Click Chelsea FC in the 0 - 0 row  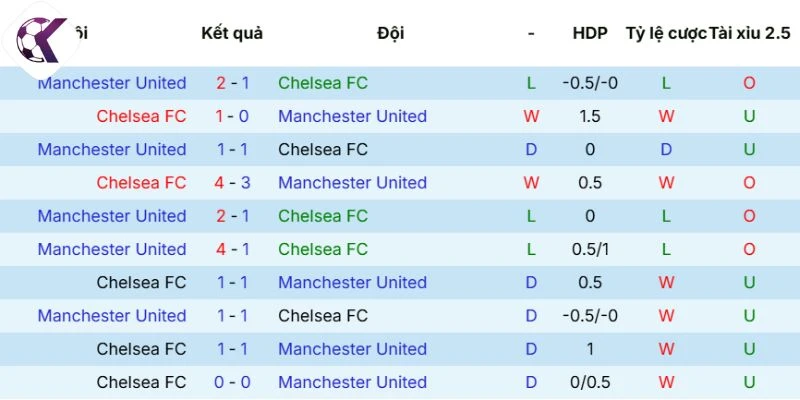pyautogui.click(x=141, y=382)
